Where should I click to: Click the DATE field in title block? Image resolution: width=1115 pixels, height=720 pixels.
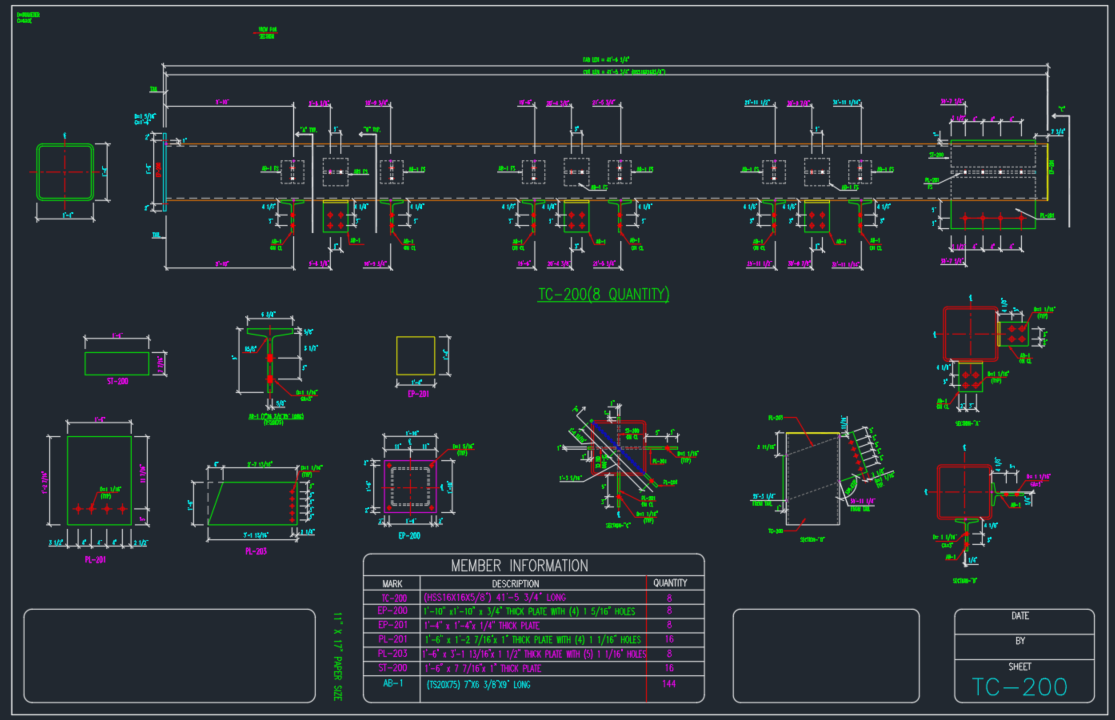point(1019,616)
